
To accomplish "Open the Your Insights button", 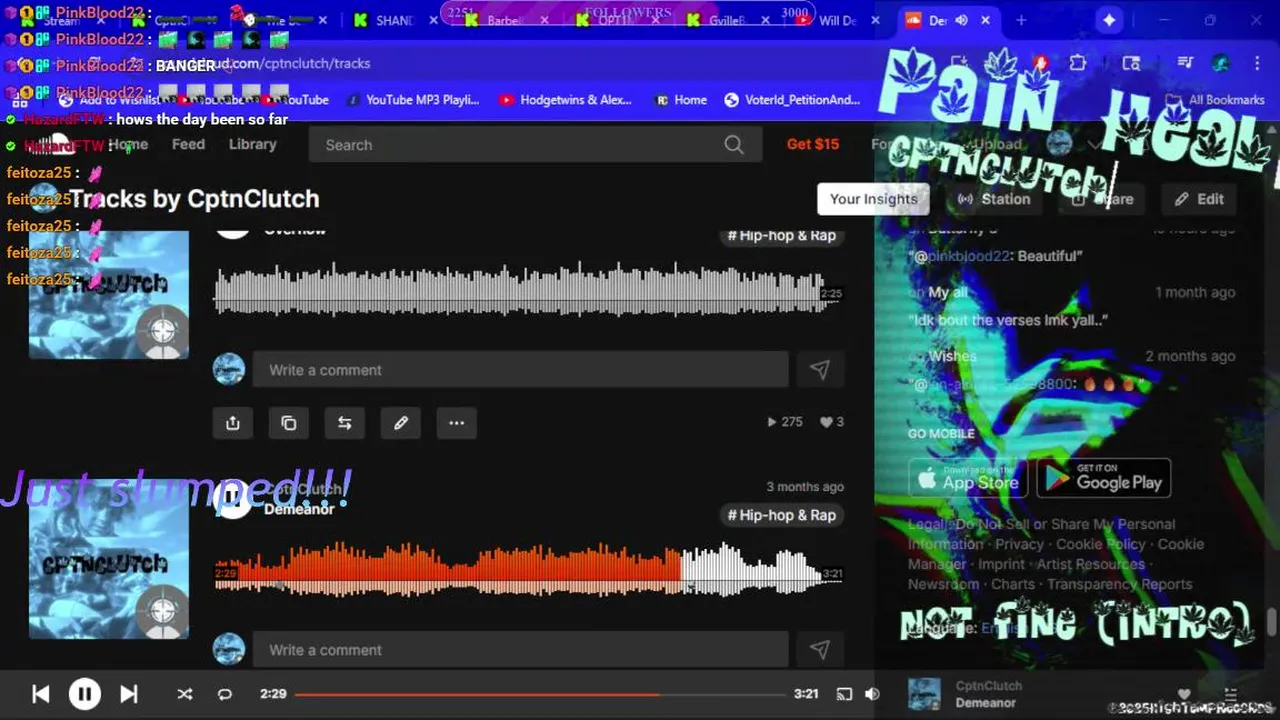I will pyautogui.click(x=873, y=199).
